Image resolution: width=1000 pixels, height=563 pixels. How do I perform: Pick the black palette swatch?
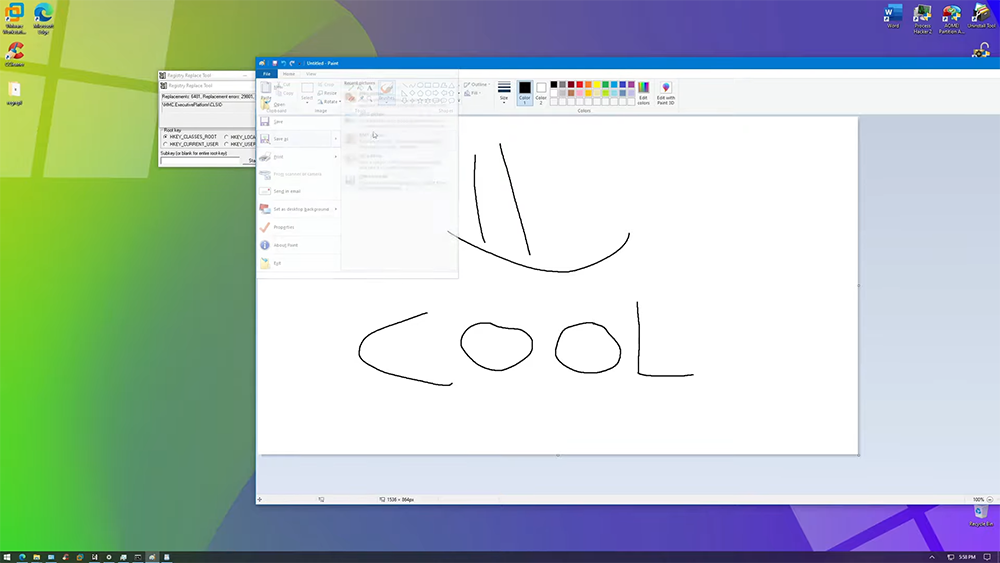(x=554, y=84)
